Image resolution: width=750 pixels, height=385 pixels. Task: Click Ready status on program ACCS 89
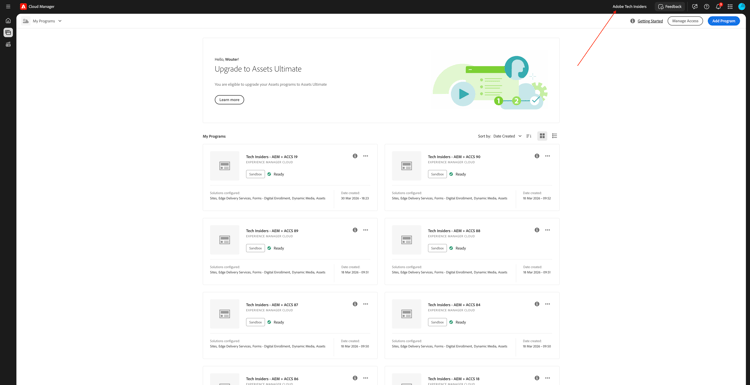tap(276, 248)
